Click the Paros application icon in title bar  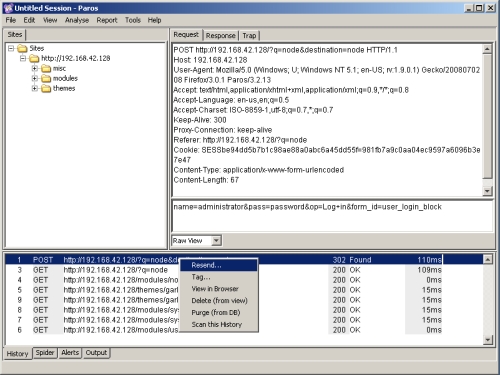click(9, 8)
